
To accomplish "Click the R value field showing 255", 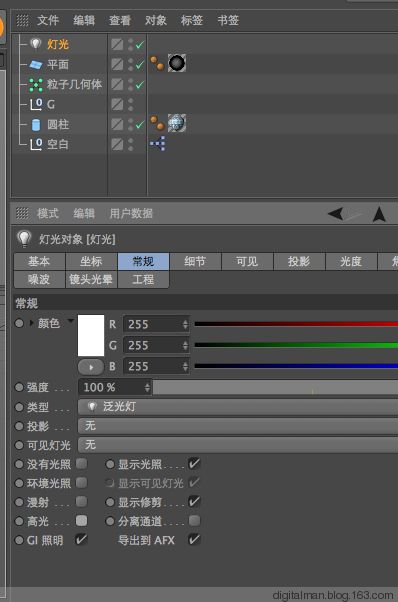I will point(156,324).
